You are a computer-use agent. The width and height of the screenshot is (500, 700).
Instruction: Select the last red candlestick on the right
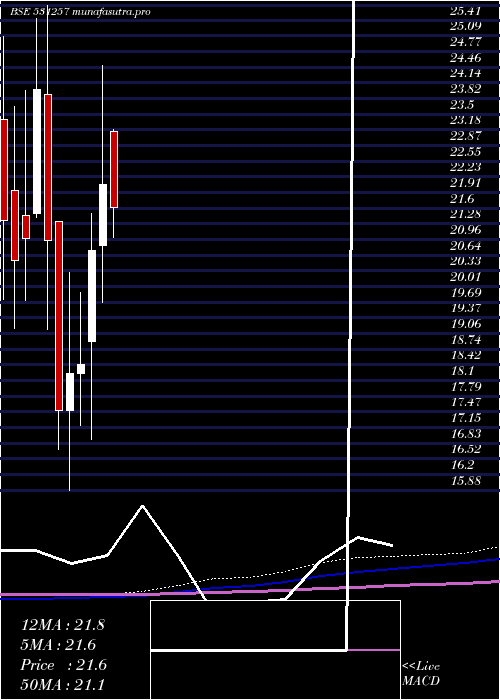pos(114,169)
